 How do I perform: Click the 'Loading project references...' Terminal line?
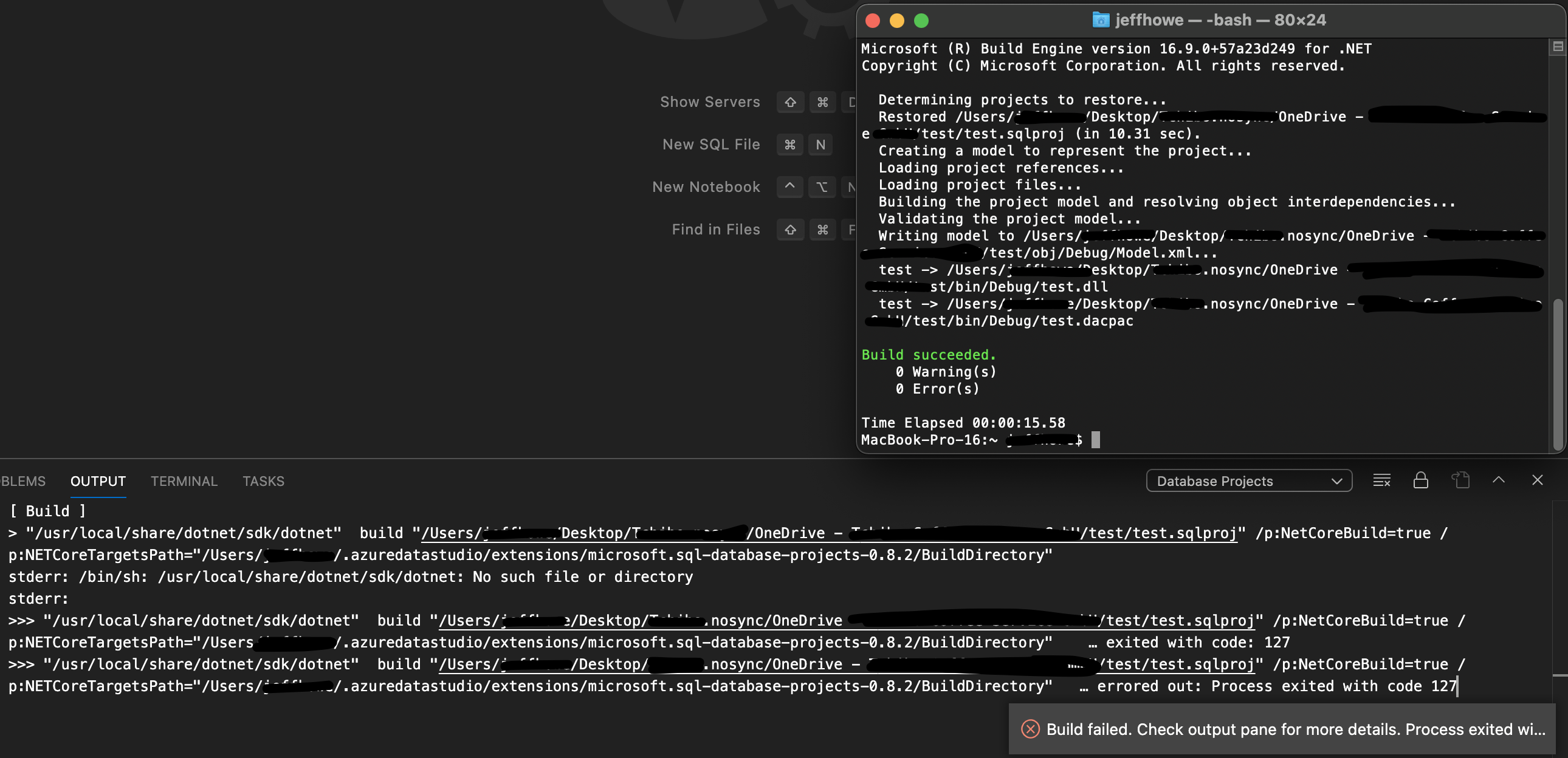coord(1001,168)
